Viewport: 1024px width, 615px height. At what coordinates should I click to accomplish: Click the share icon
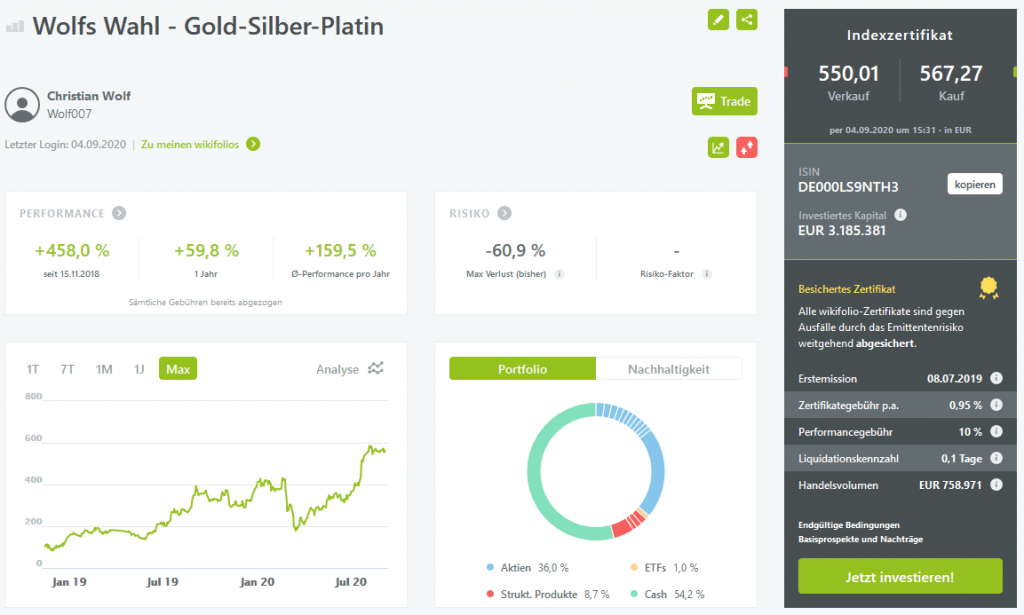click(x=746, y=20)
